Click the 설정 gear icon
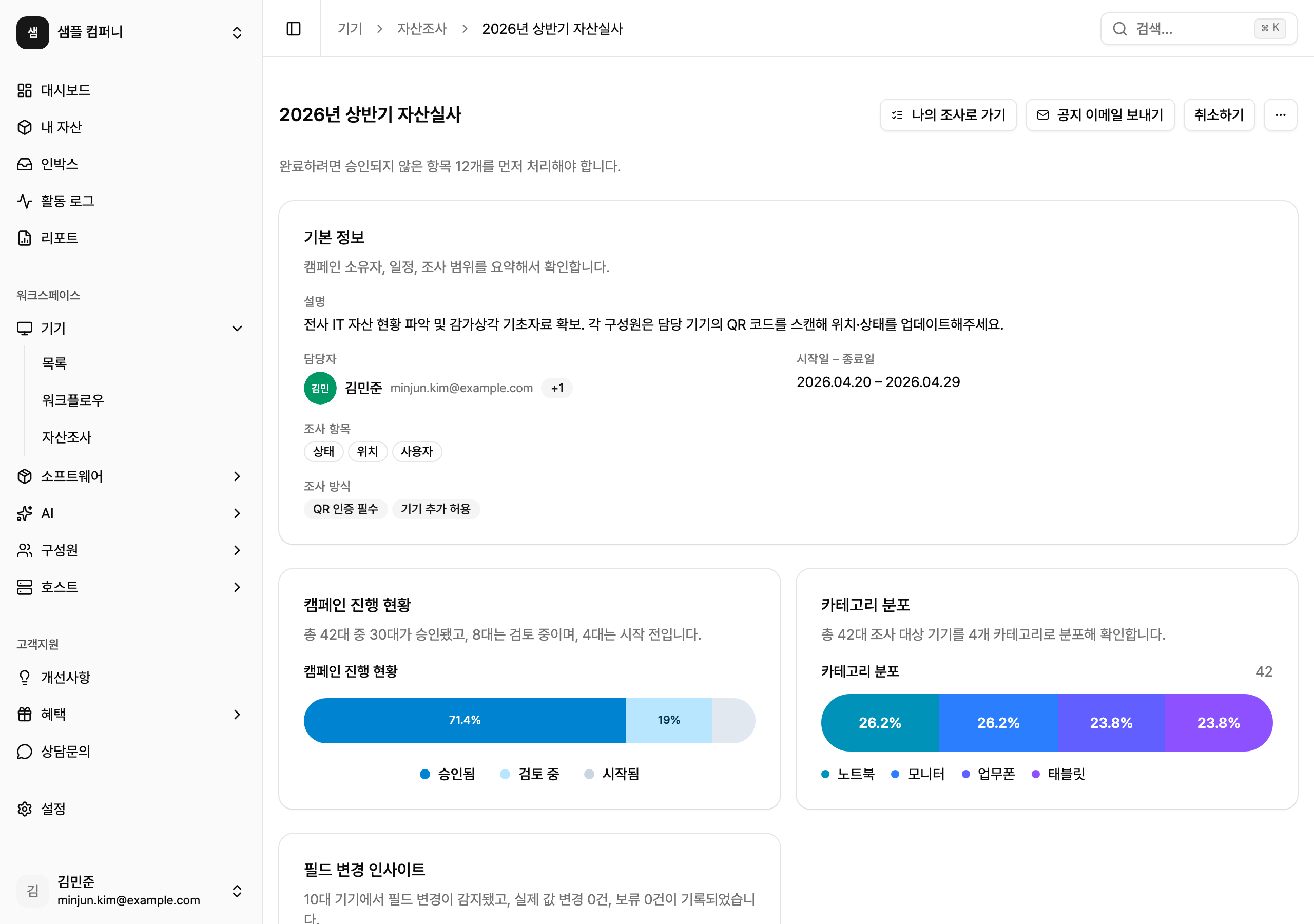Image resolution: width=1314 pixels, height=924 pixels. pyautogui.click(x=25, y=808)
